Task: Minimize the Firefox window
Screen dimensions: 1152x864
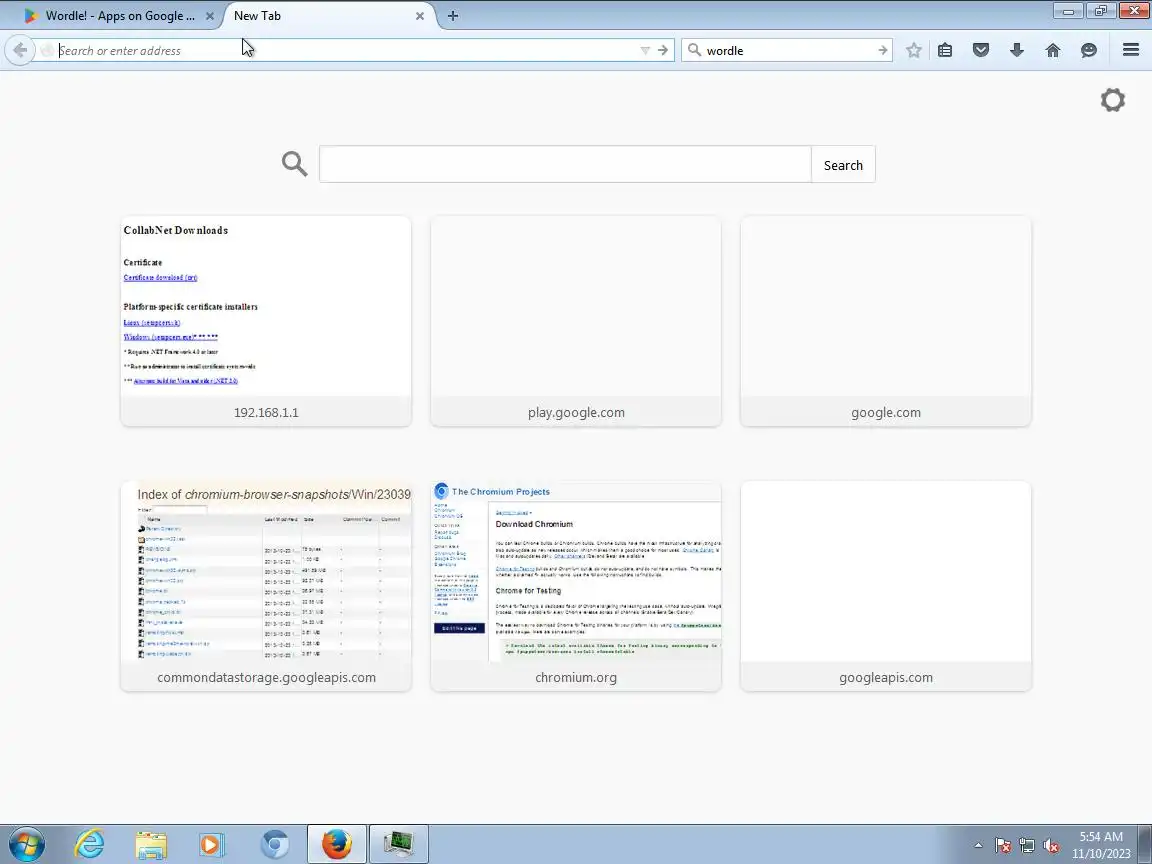Action: (x=1068, y=11)
